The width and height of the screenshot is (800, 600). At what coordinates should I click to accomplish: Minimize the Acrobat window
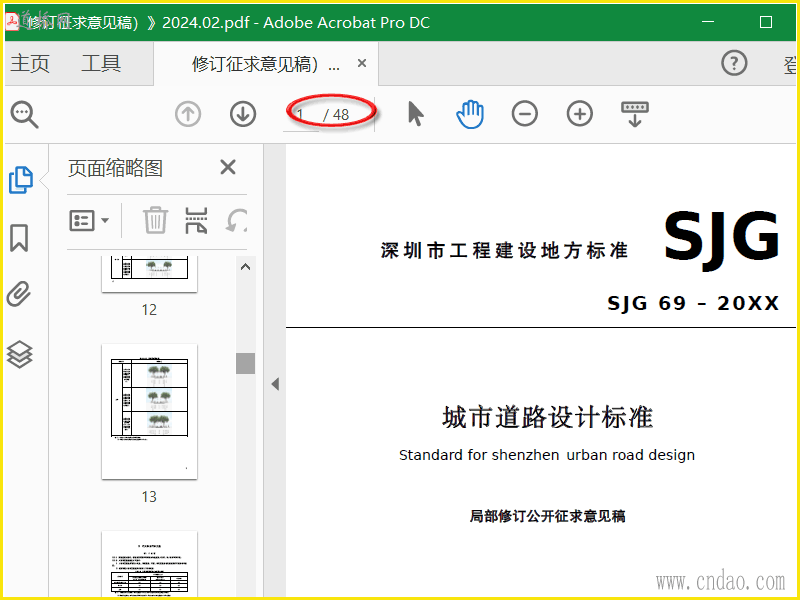tap(708, 22)
